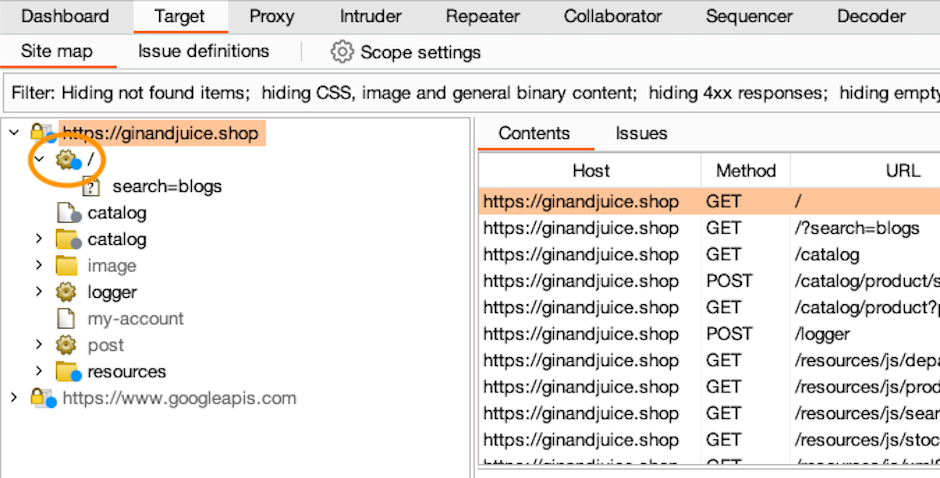Image resolution: width=940 pixels, height=478 pixels.
Task: Select the /?search=blogs request row
Action: tap(709, 228)
